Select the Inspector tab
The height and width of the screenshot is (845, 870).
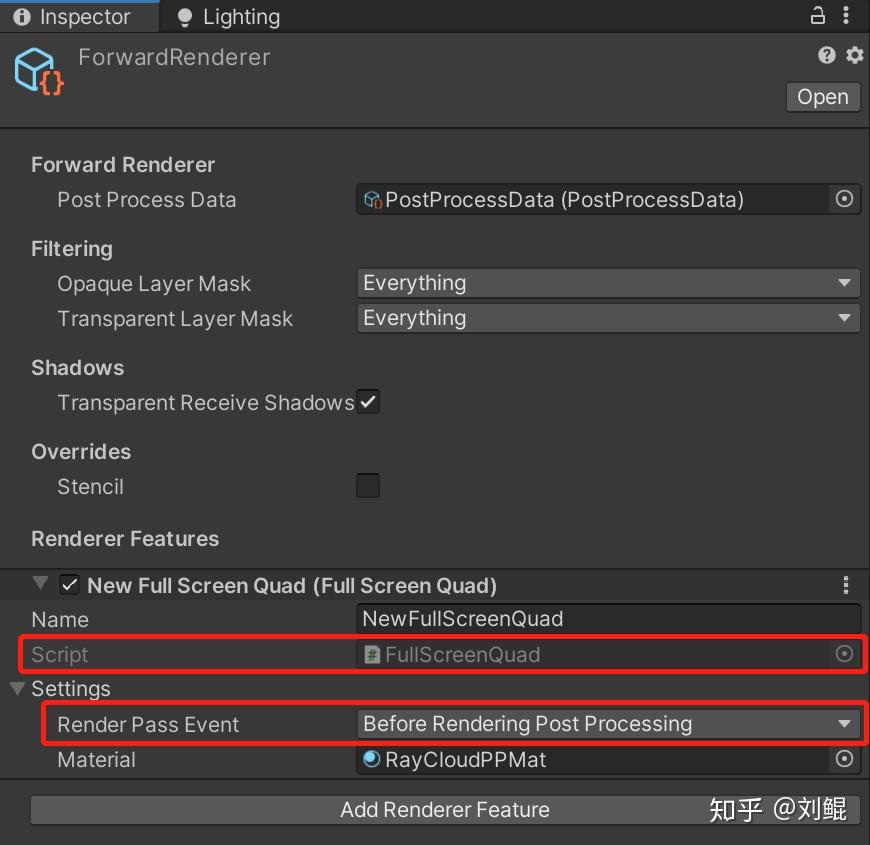80,16
